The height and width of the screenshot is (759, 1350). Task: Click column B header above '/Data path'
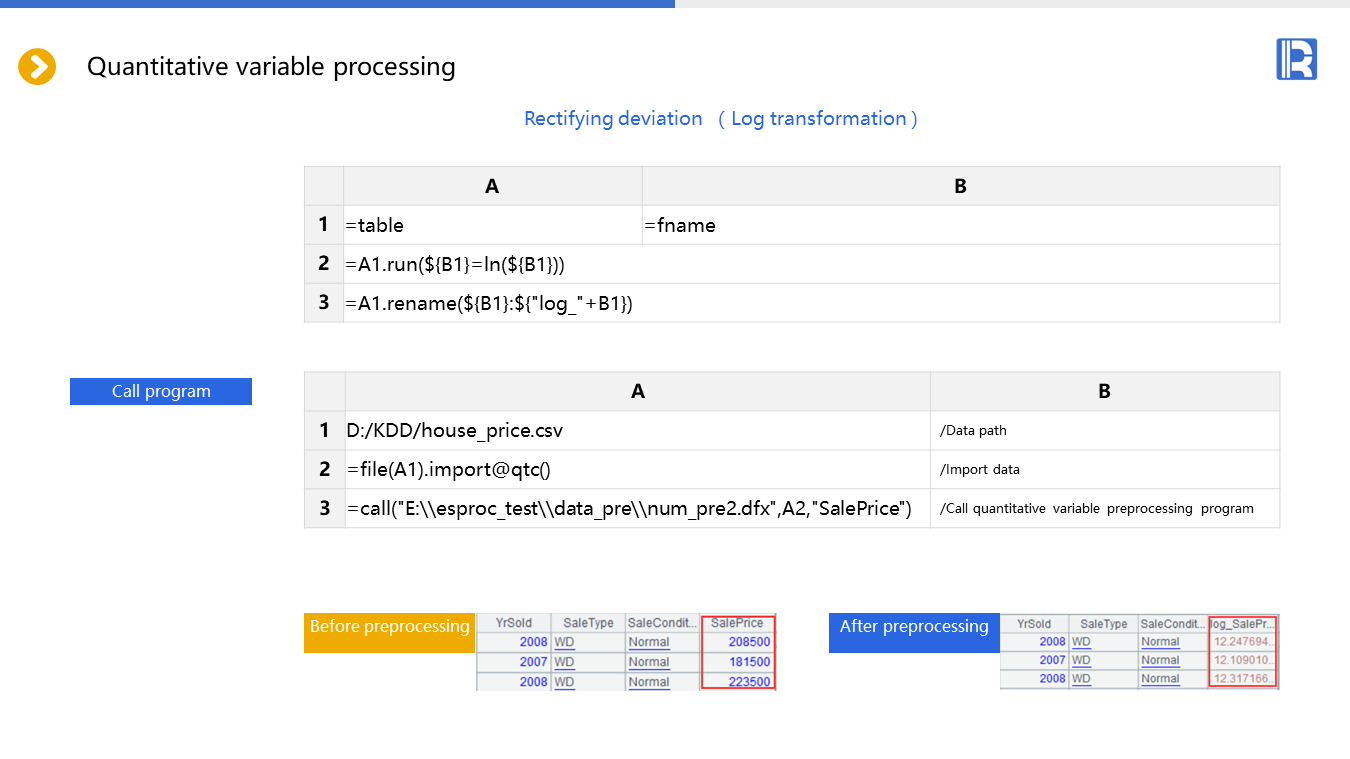pos(1105,391)
